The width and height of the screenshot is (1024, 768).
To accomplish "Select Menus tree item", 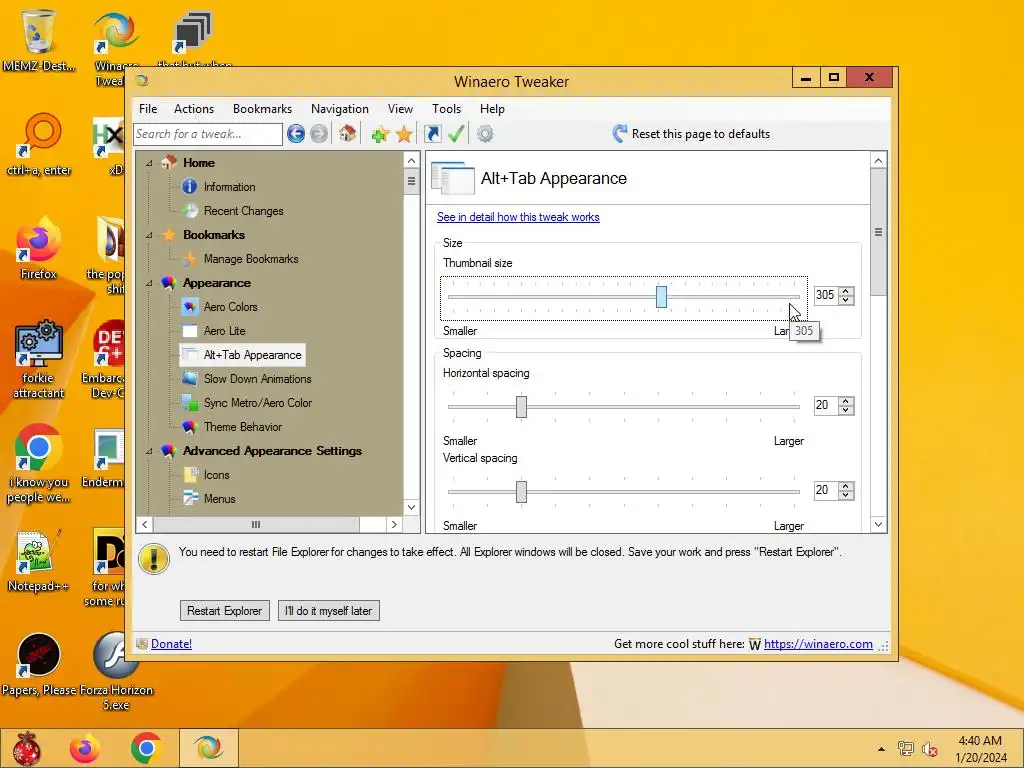I will (219, 499).
